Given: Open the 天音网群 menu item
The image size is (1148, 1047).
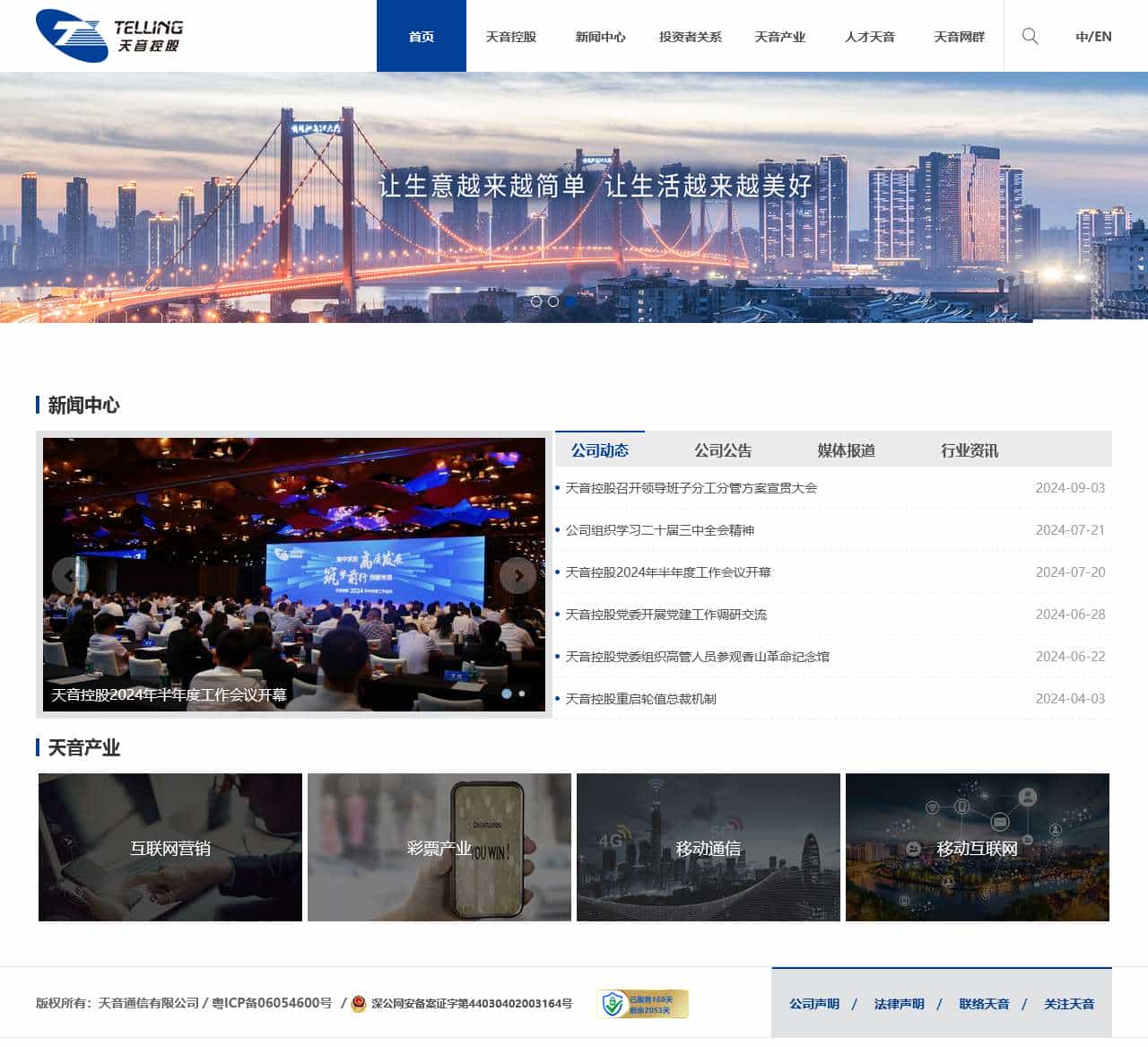Looking at the screenshot, I should point(960,36).
